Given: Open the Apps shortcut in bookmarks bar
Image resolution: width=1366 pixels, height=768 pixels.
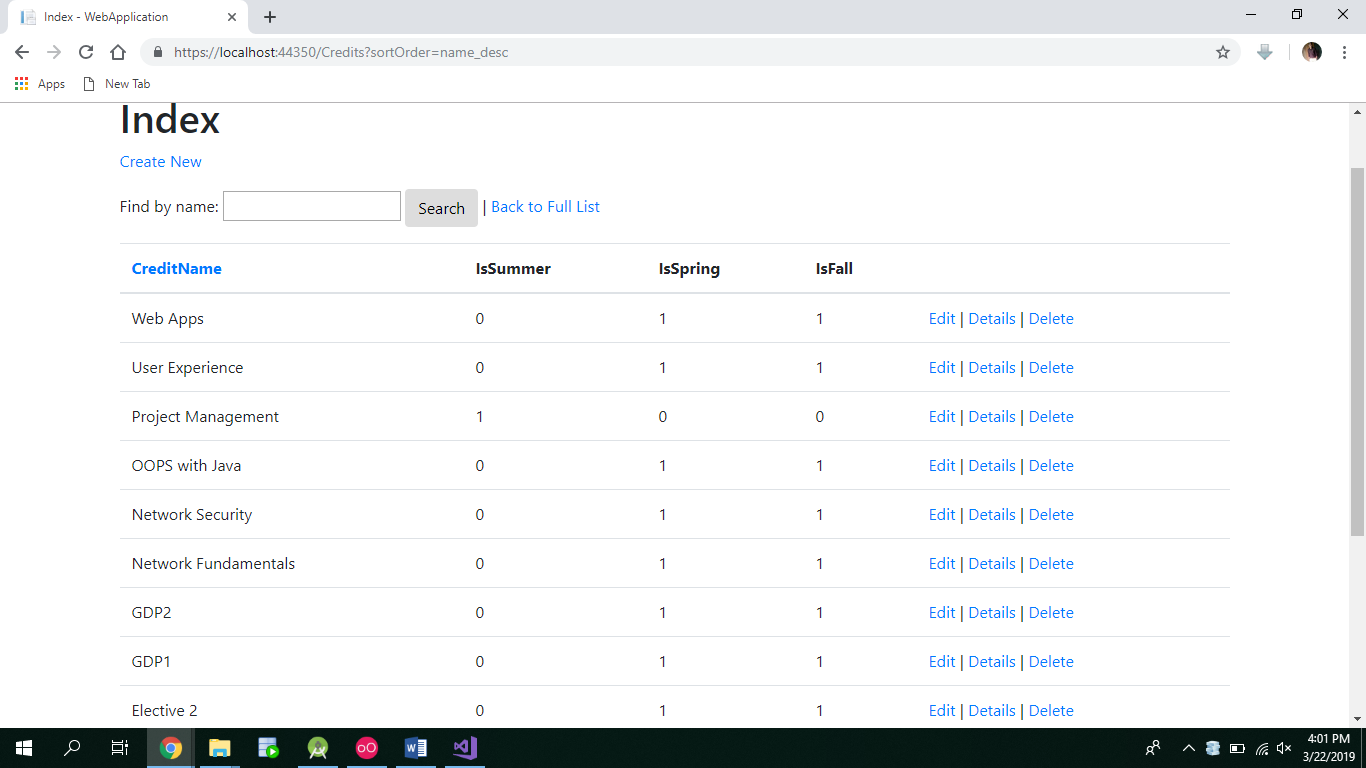Looking at the screenshot, I should (x=40, y=84).
